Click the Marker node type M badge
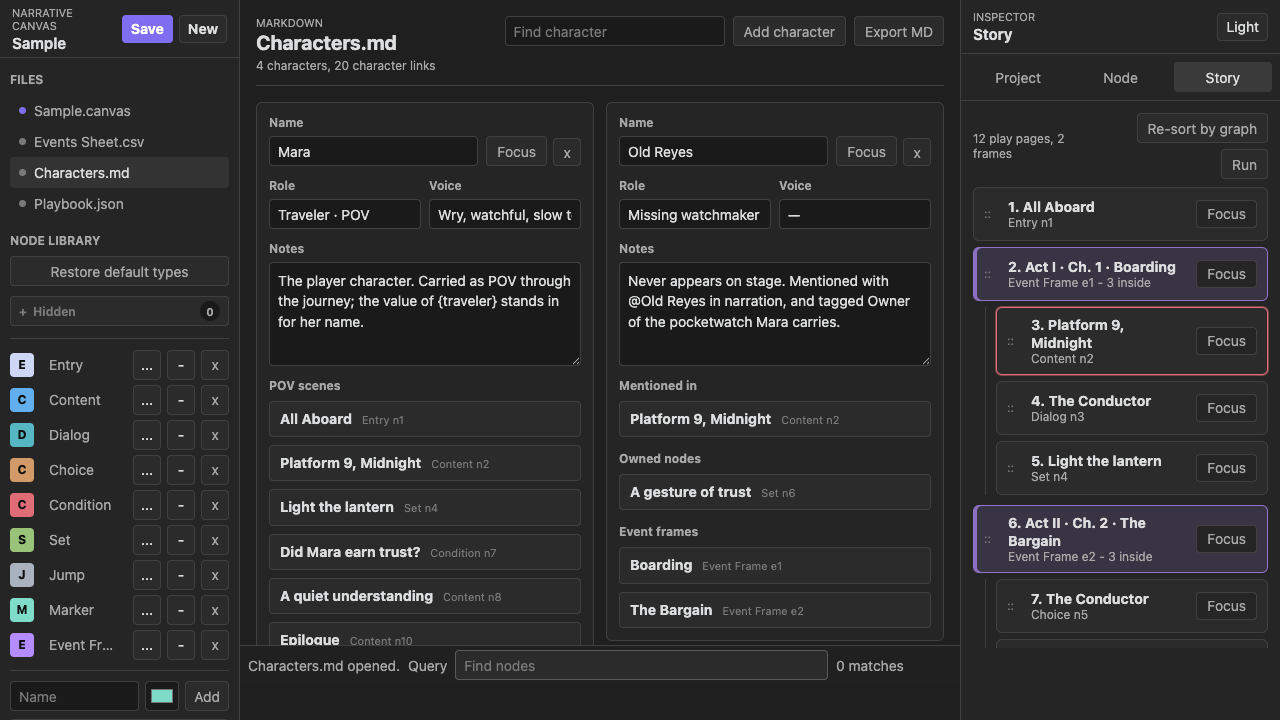The image size is (1280, 720). click(x=22, y=610)
